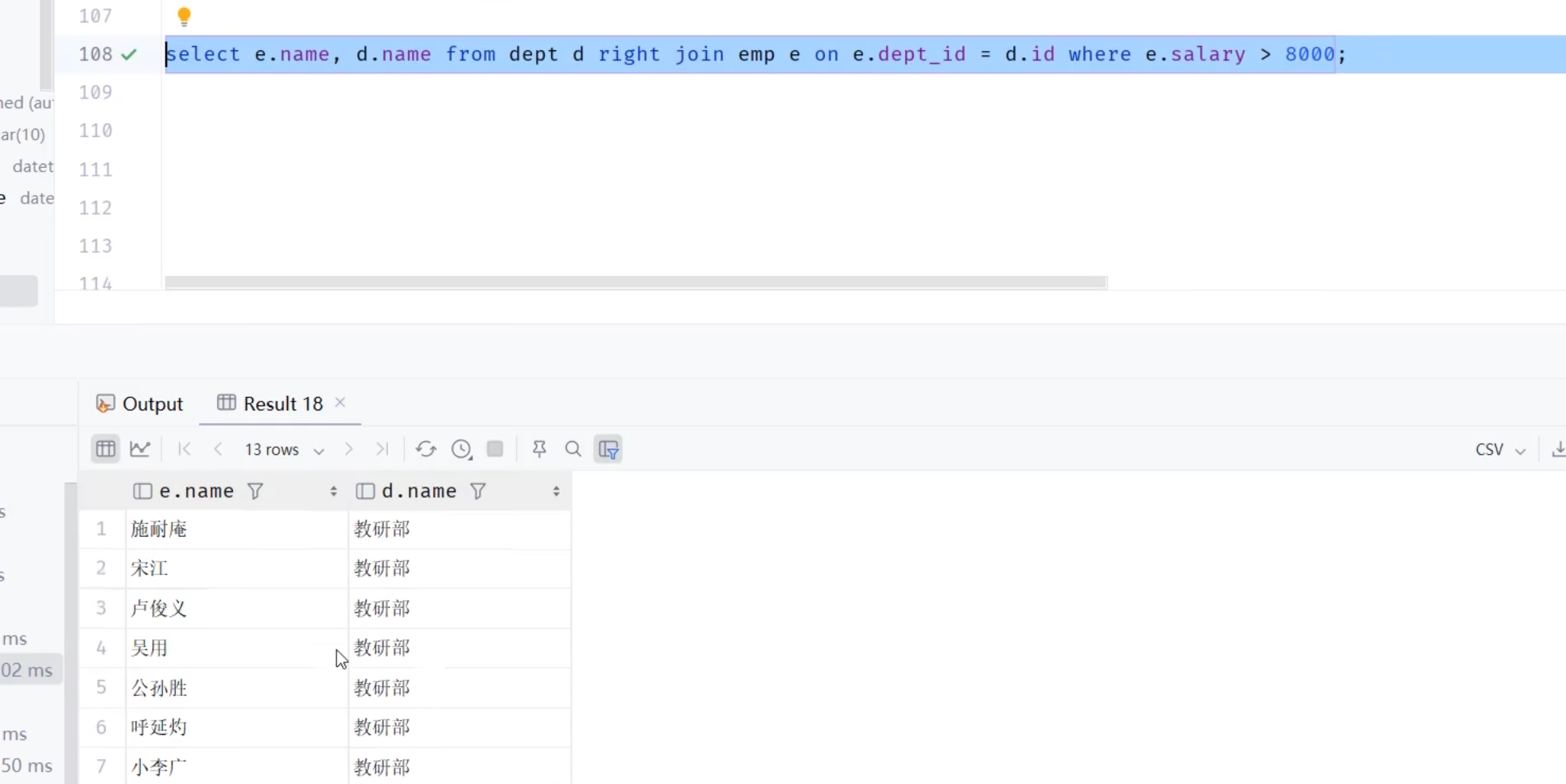Open the auto-refresh clock options

(461, 449)
